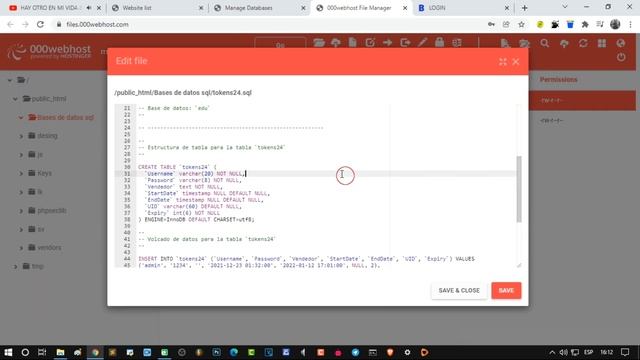The height and width of the screenshot is (360, 640).
Task: Create new file using document icon
Action: [x=353, y=42]
